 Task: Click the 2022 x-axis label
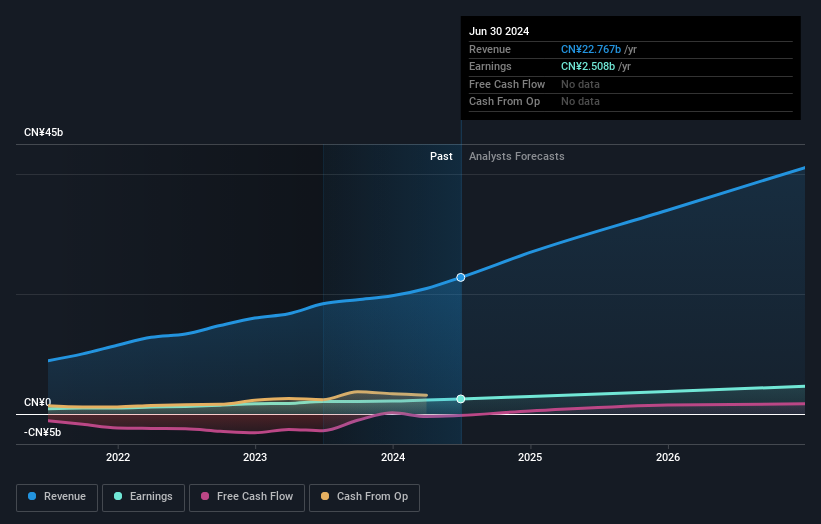coord(118,458)
